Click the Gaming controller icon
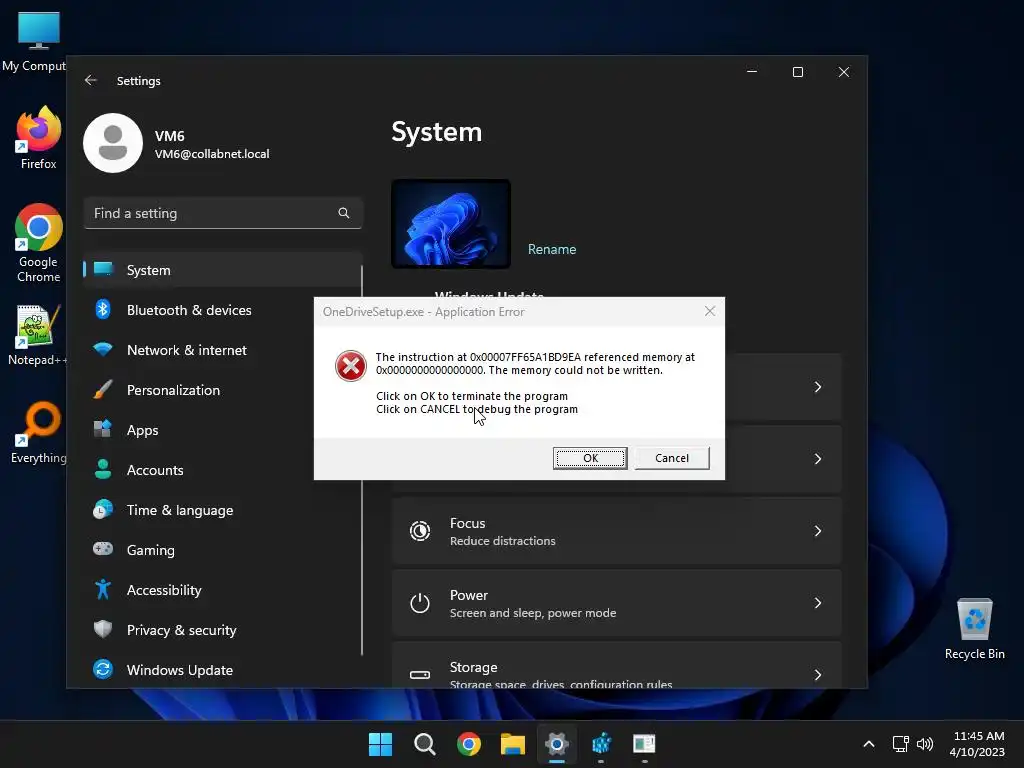This screenshot has width=1024, height=768. [103, 549]
